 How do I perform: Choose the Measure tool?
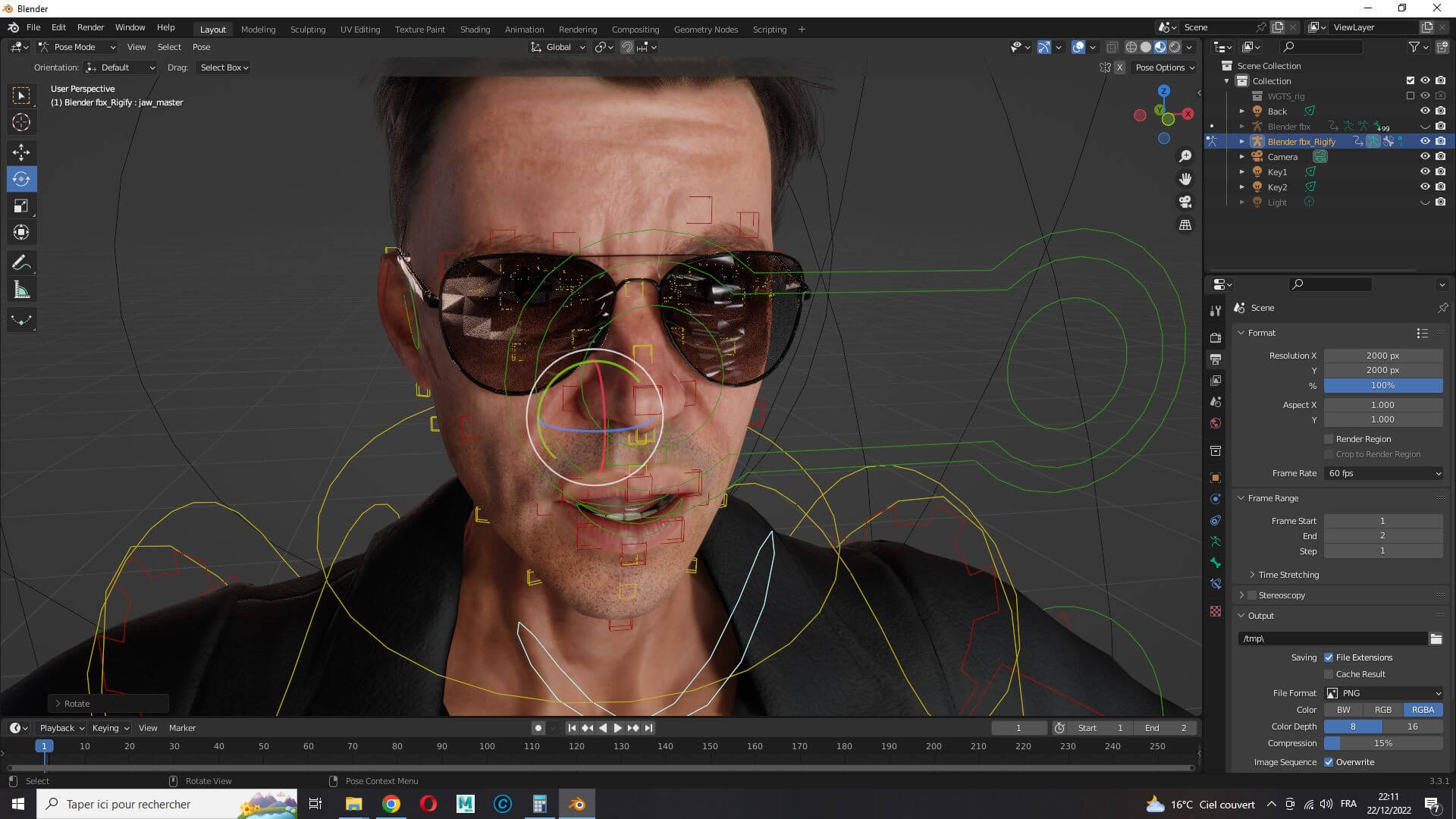click(x=21, y=290)
